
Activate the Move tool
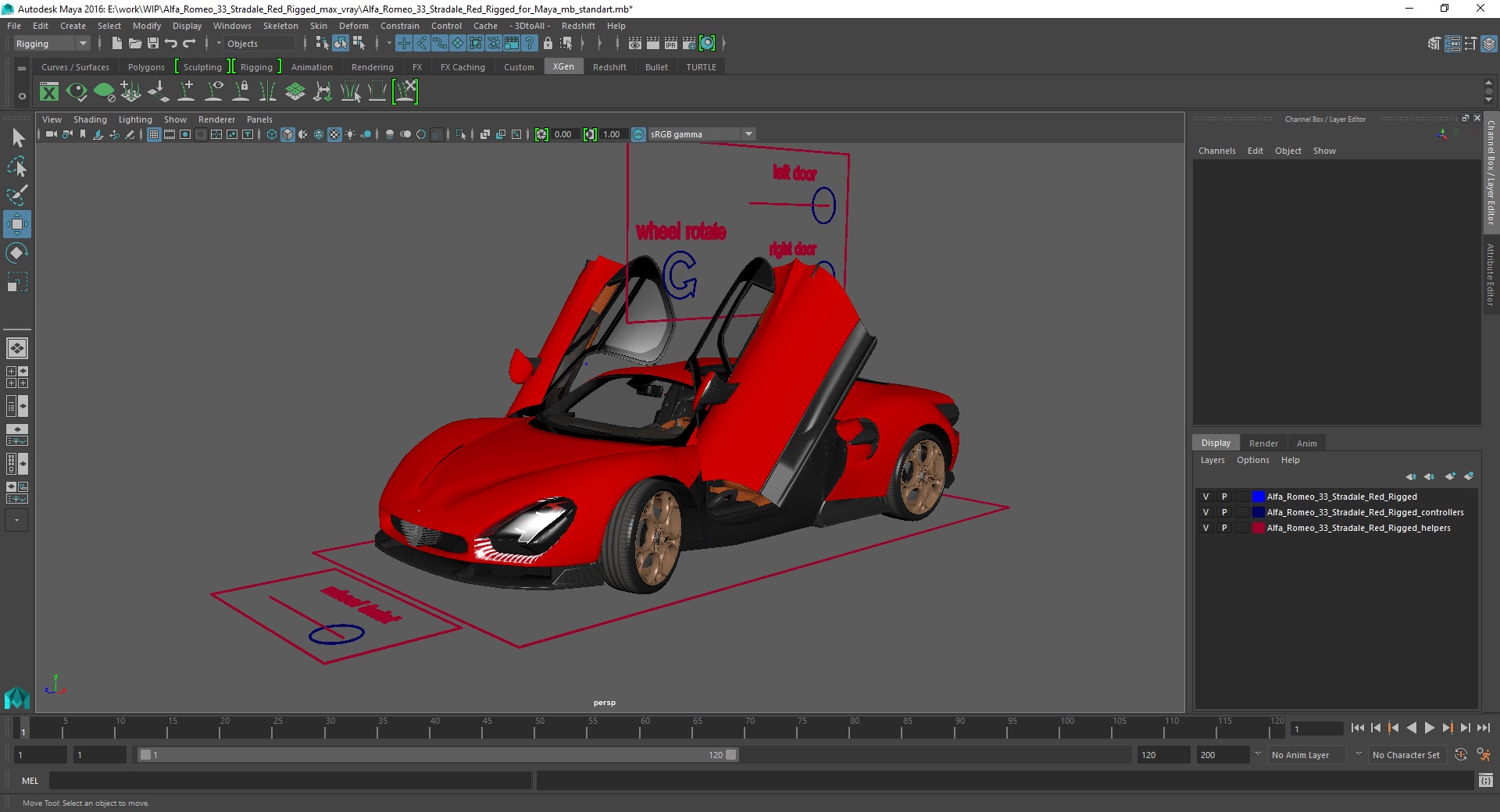pyautogui.click(x=17, y=224)
